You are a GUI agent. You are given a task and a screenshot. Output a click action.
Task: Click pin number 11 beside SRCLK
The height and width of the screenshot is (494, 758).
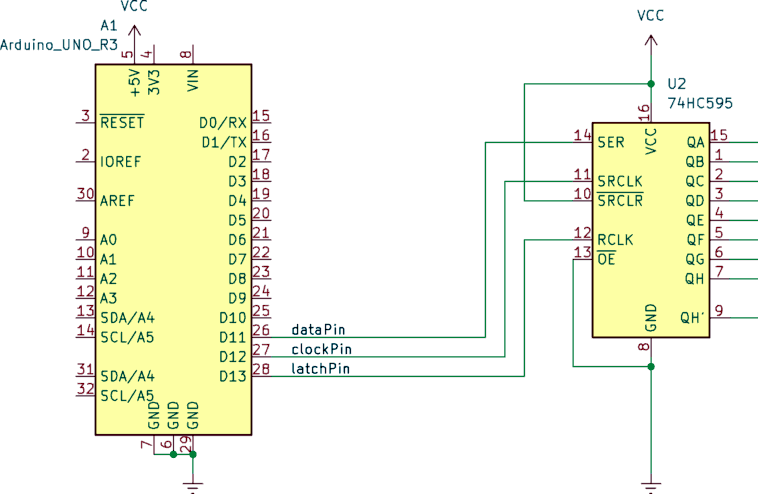click(583, 174)
